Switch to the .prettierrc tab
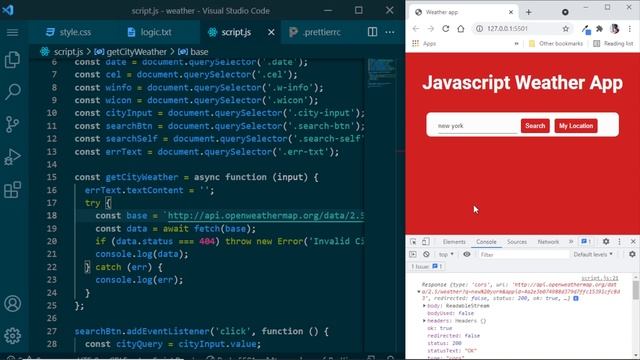The image size is (640, 360). point(315,32)
